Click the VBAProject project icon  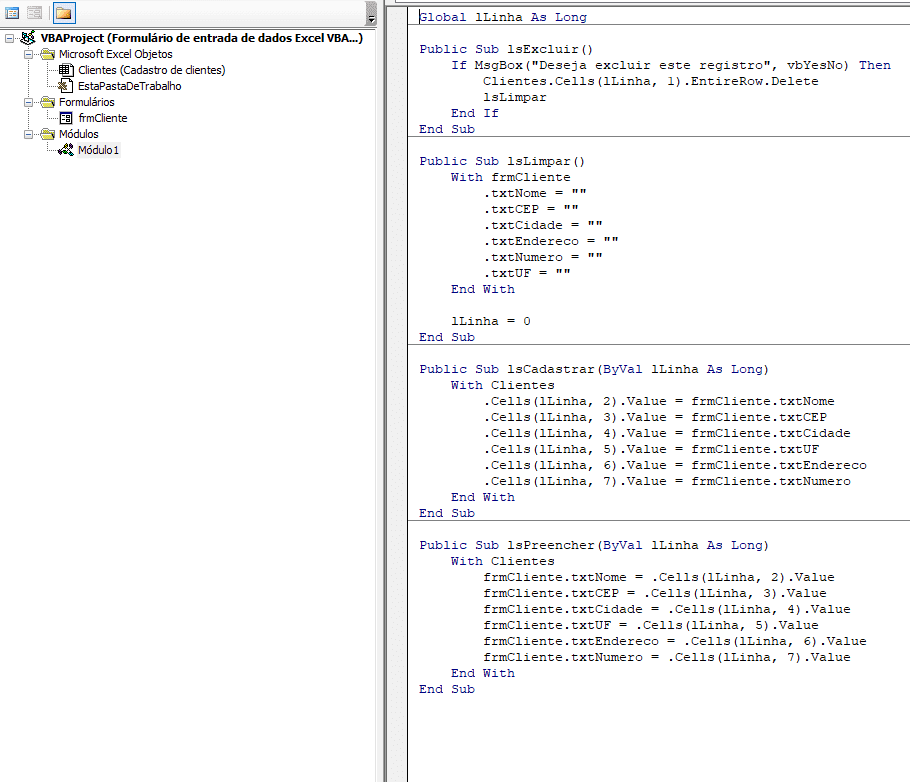click(27, 38)
